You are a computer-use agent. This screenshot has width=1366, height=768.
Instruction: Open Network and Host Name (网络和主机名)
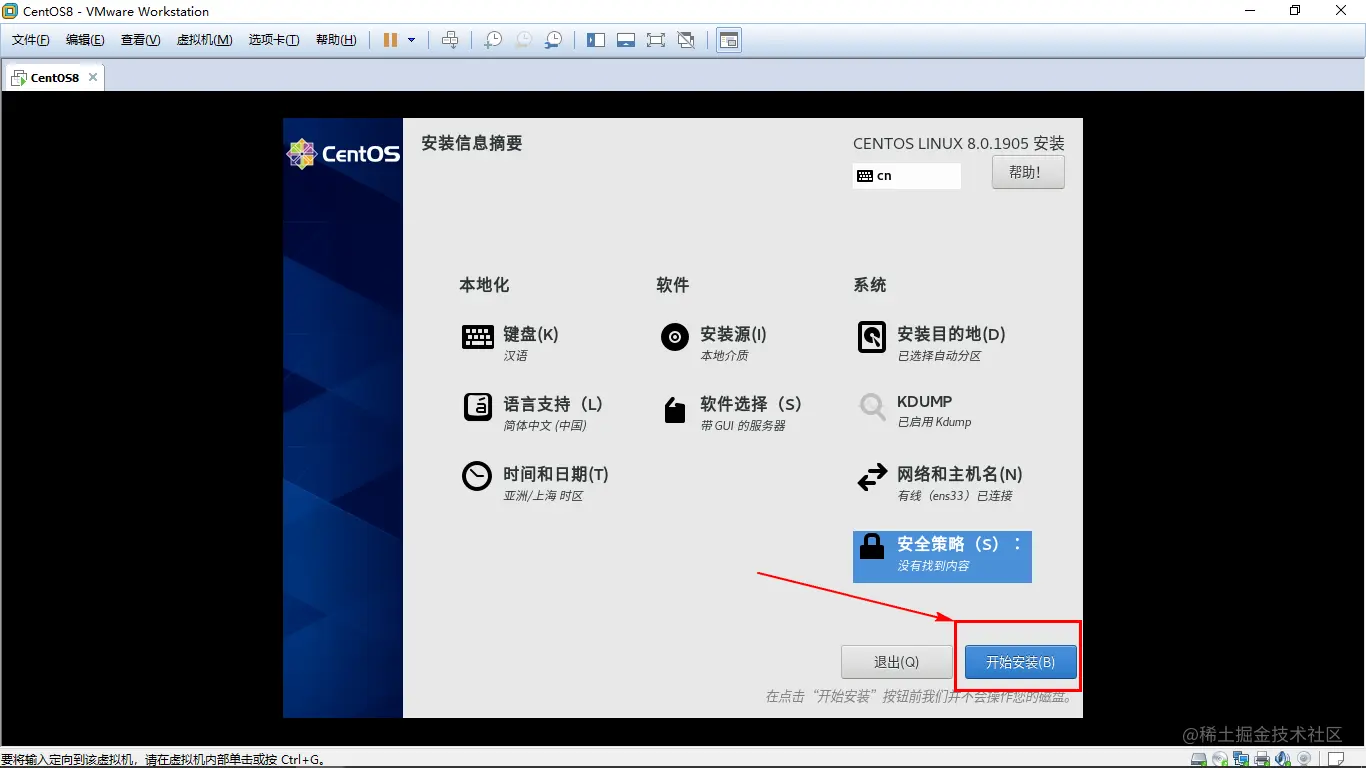940,483
